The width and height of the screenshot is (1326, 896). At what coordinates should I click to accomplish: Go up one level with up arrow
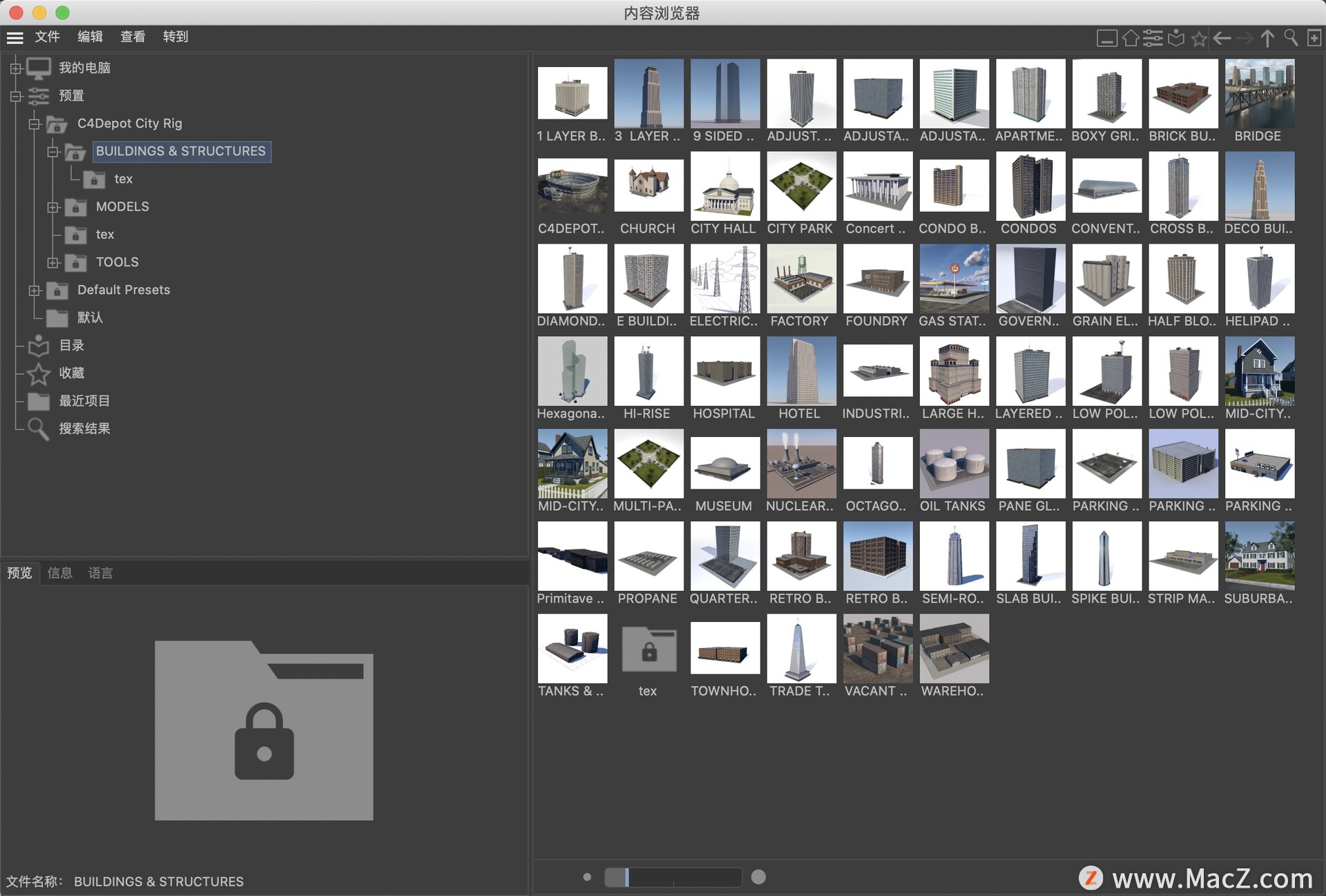1267,38
